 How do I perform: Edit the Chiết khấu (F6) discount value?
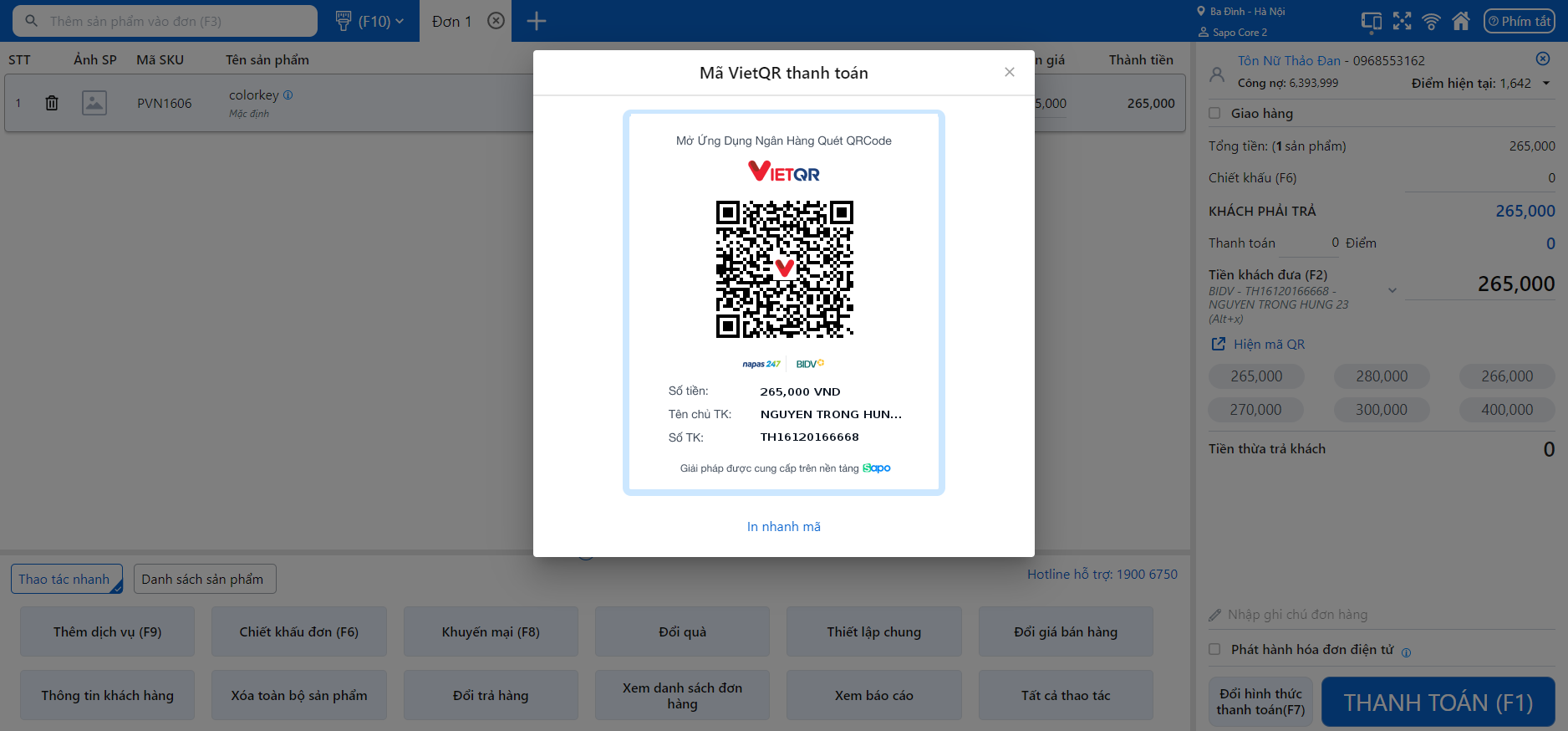point(1480,178)
